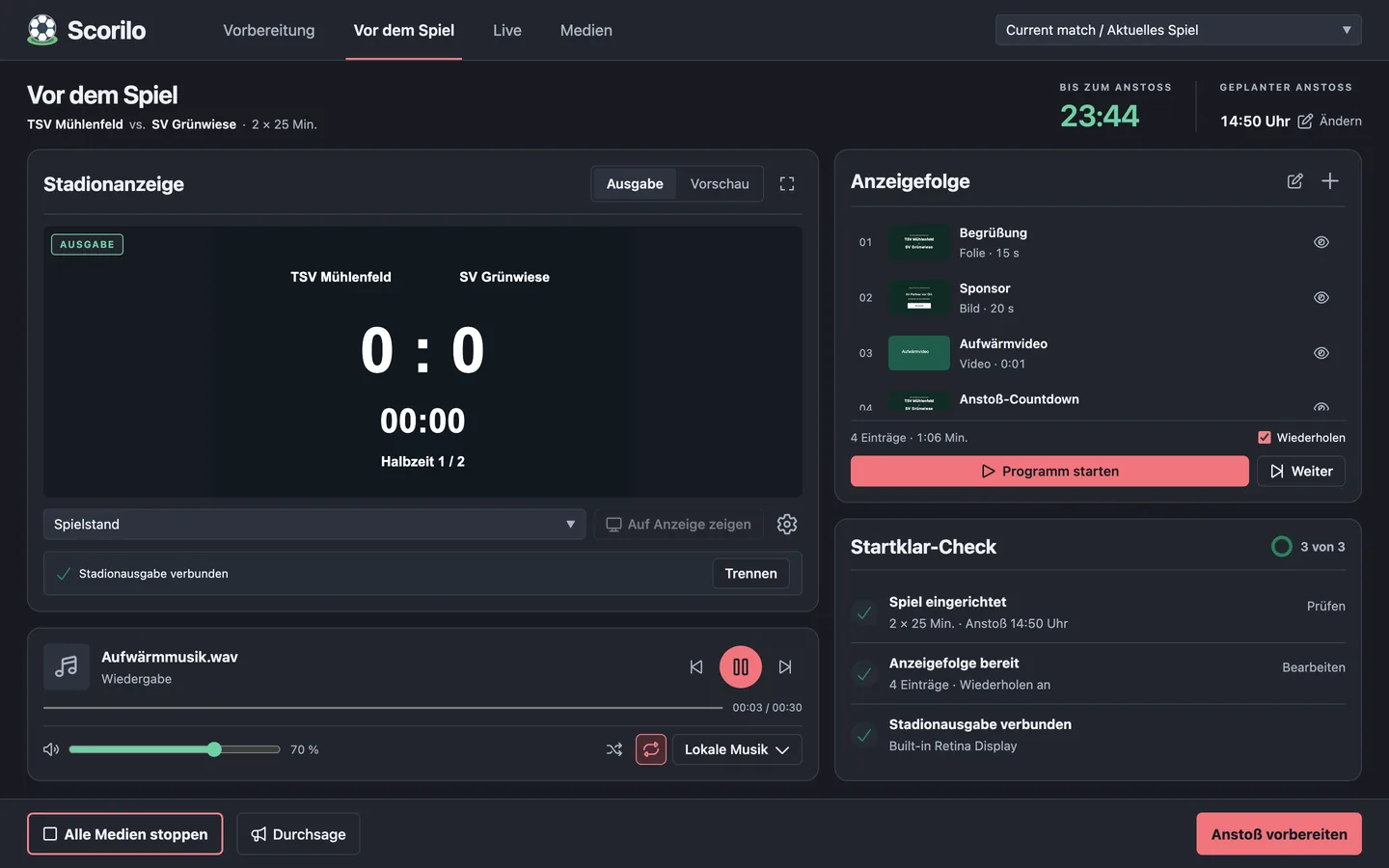Click the Scorilo soccer ball logo
The image size is (1389, 868).
tap(42, 30)
